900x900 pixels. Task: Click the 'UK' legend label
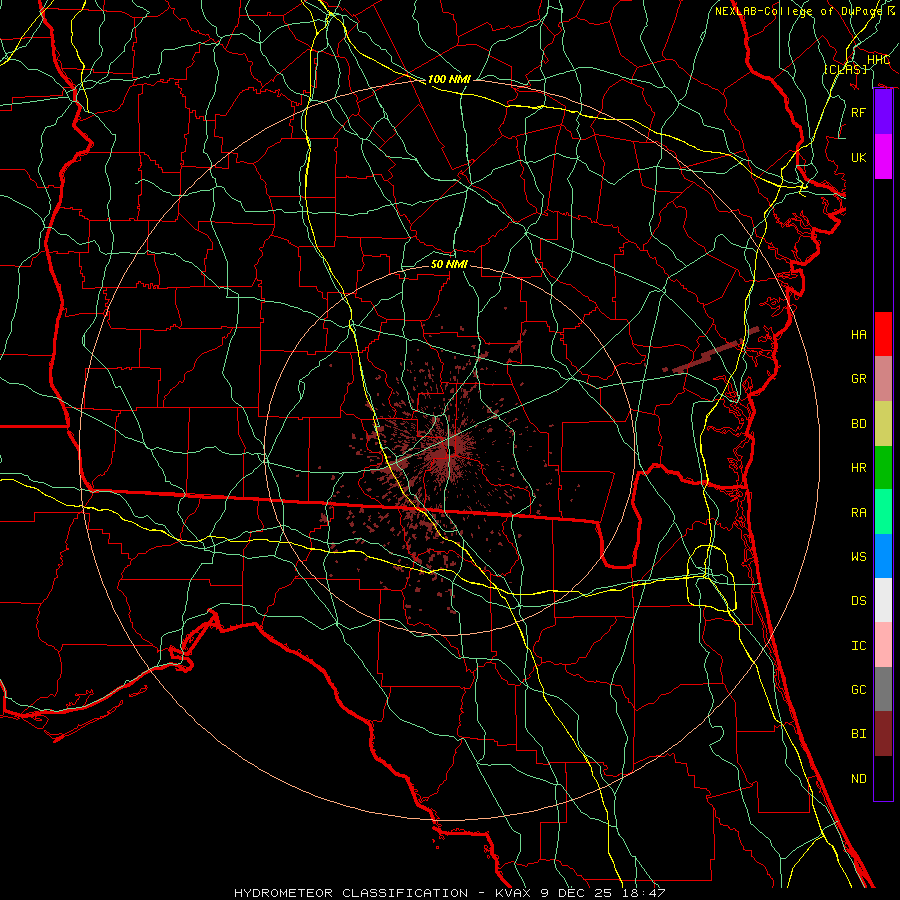point(859,157)
